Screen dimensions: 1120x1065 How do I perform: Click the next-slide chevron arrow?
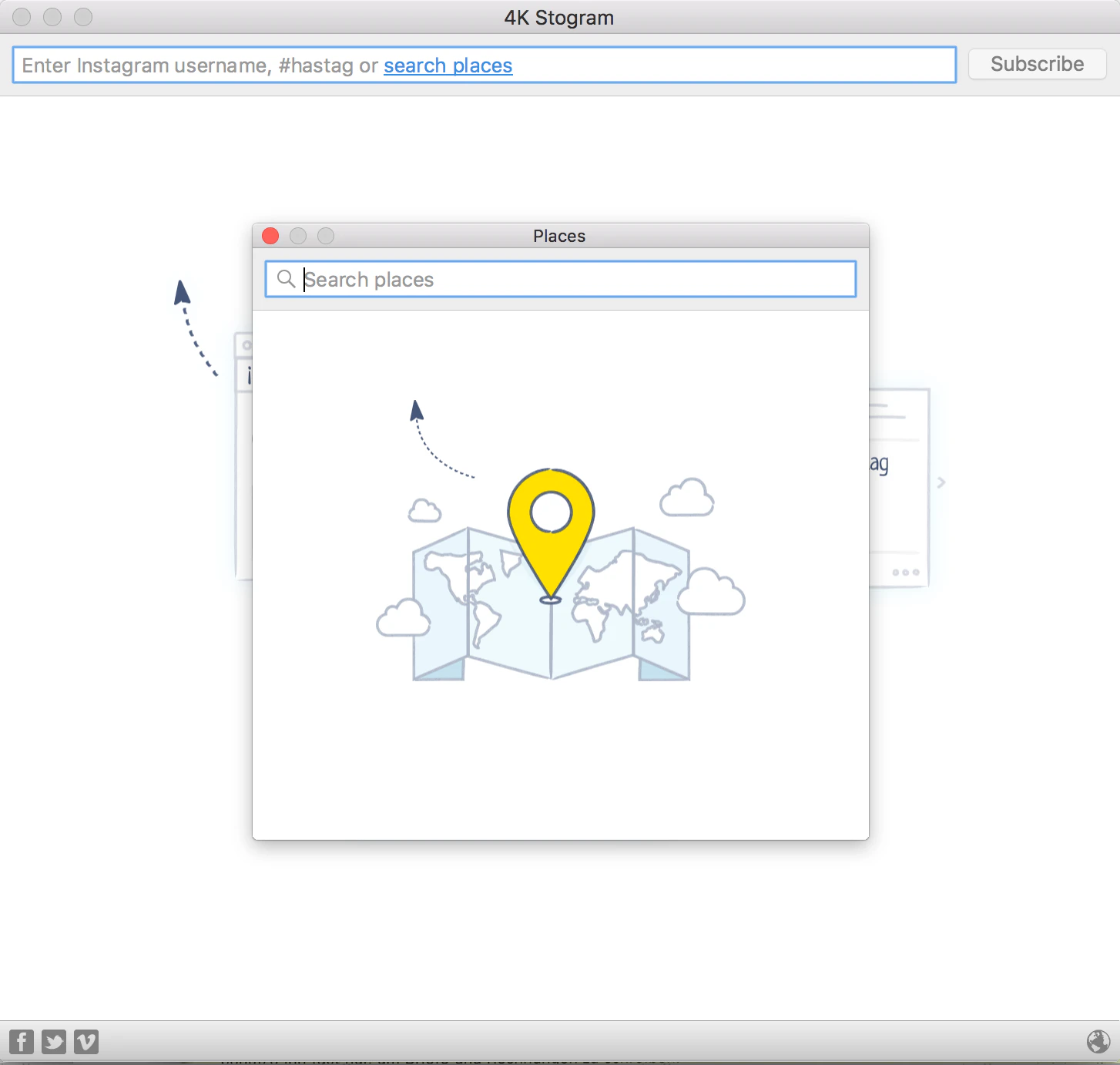[x=941, y=482]
